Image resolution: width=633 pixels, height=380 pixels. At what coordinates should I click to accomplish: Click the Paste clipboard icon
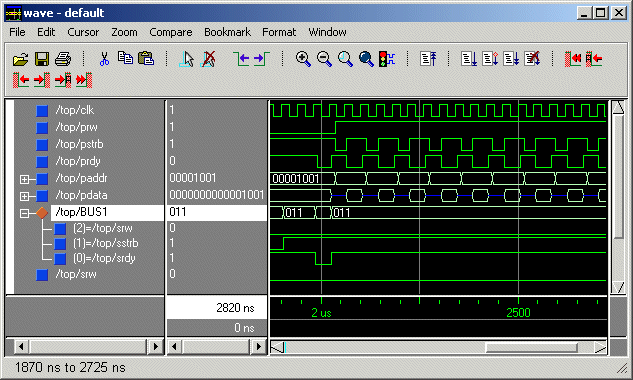[146, 59]
